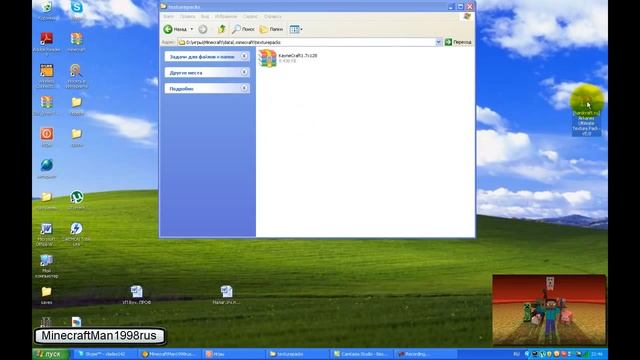Switch to the Skype taskbar window
This screenshot has width=640, height=360.
point(104,354)
